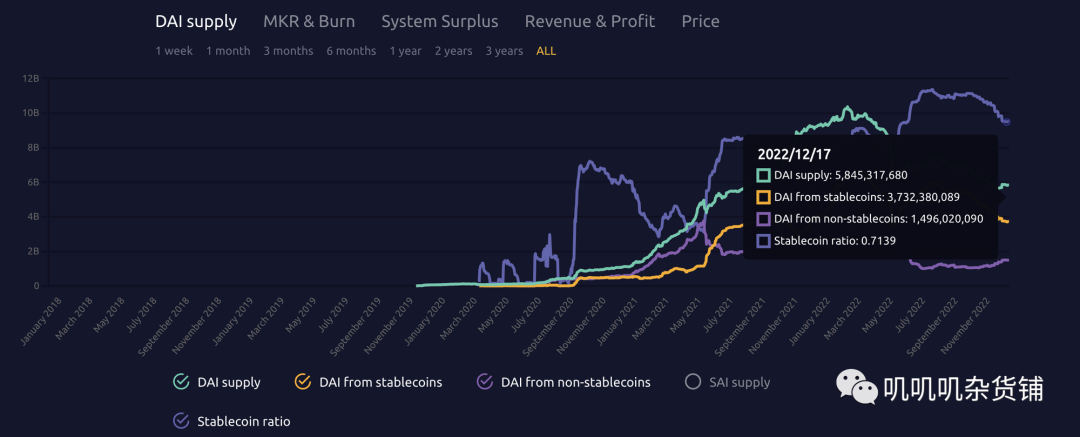Toggle DAI from non-stablecoins legend checkmark
Viewport: 1080px width, 437px height.
click(x=485, y=381)
